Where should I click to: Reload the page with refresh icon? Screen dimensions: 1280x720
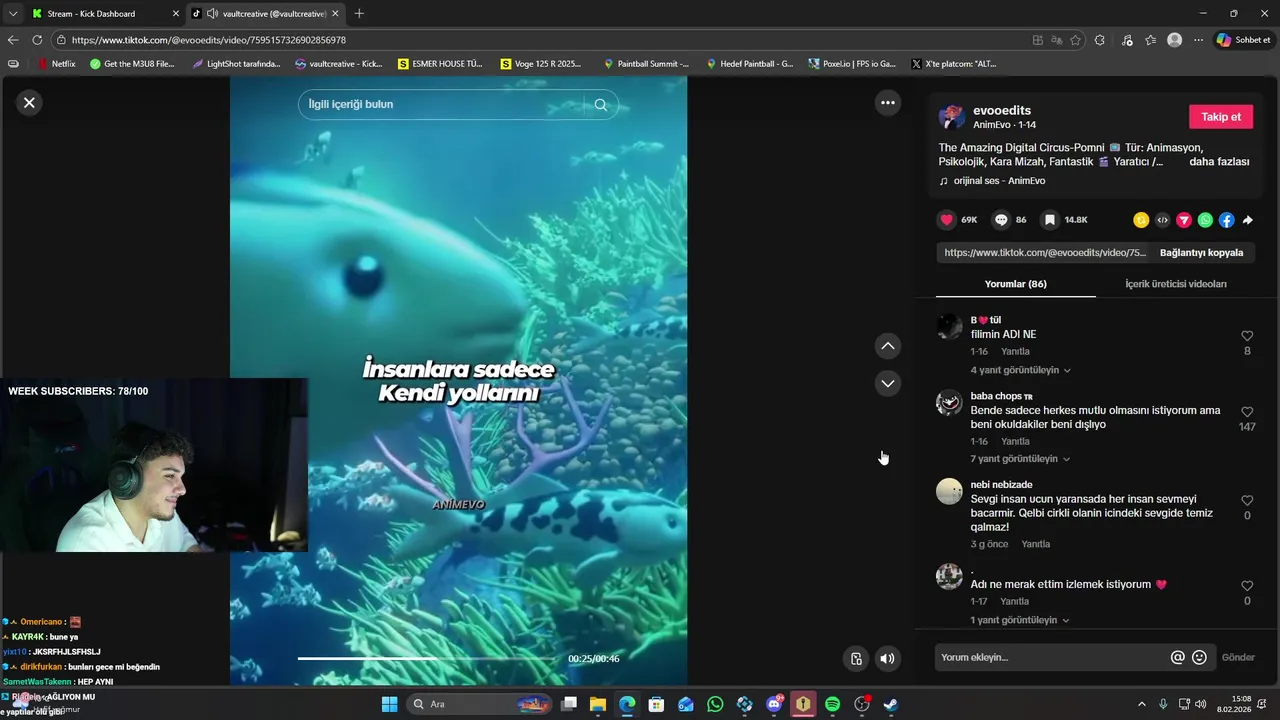(x=37, y=40)
